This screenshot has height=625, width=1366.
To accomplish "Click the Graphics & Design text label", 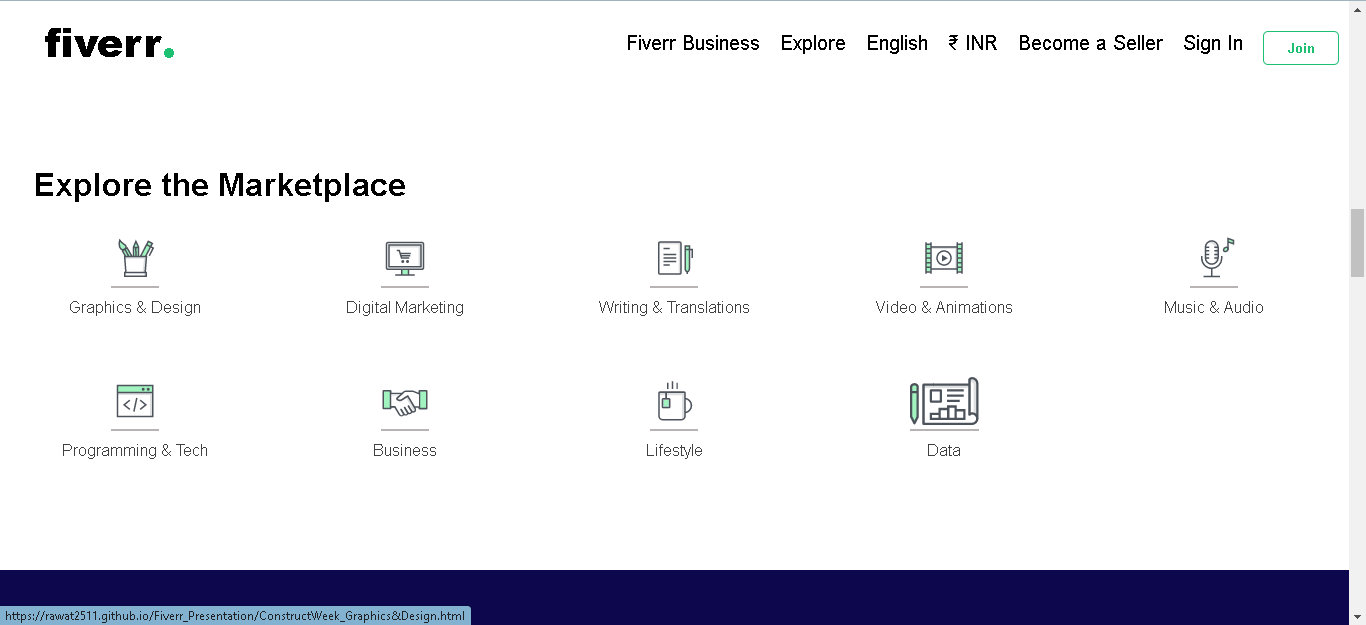I will (135, 307).
